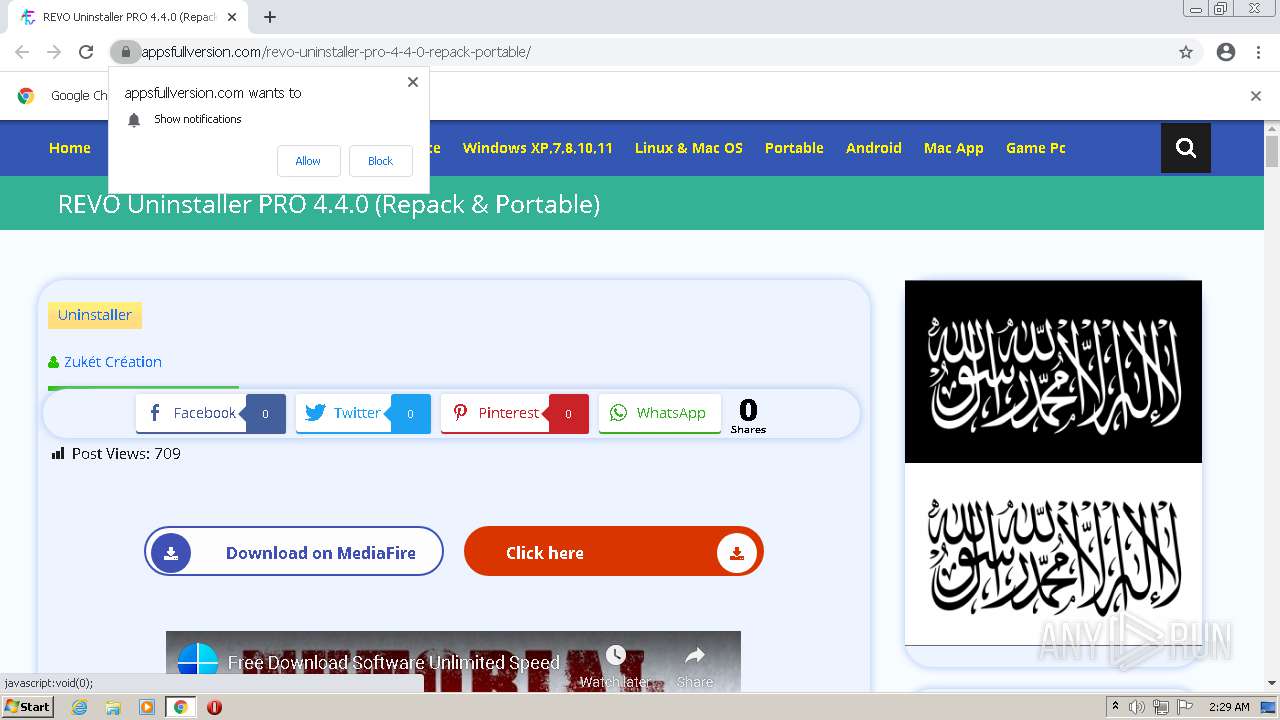Open the network tray icon
The height and width of the screenshot is (720, 1280).
1160,707
